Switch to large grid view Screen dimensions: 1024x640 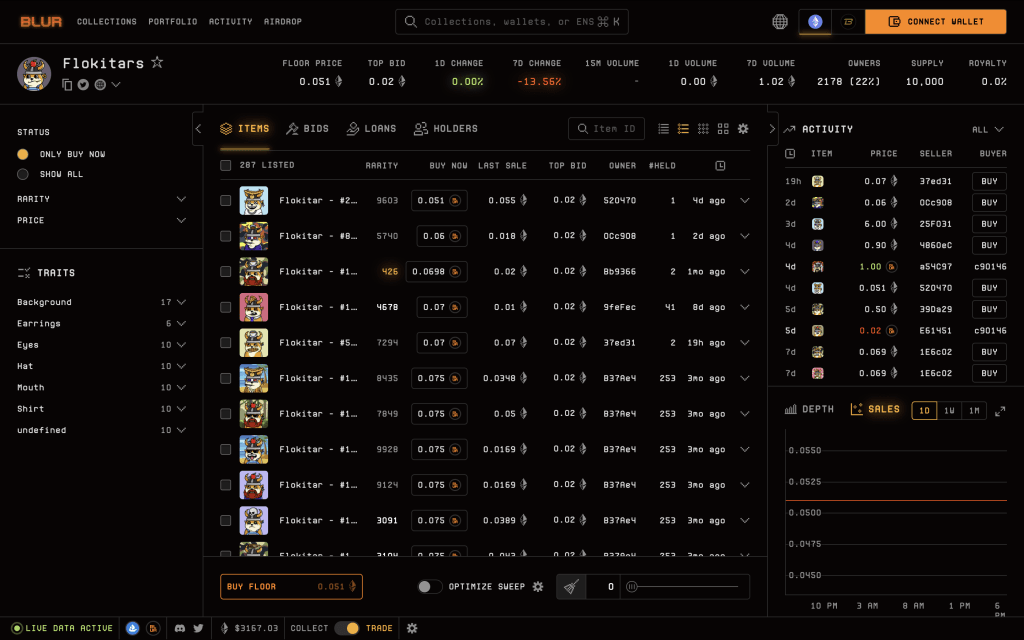point(723,129)
